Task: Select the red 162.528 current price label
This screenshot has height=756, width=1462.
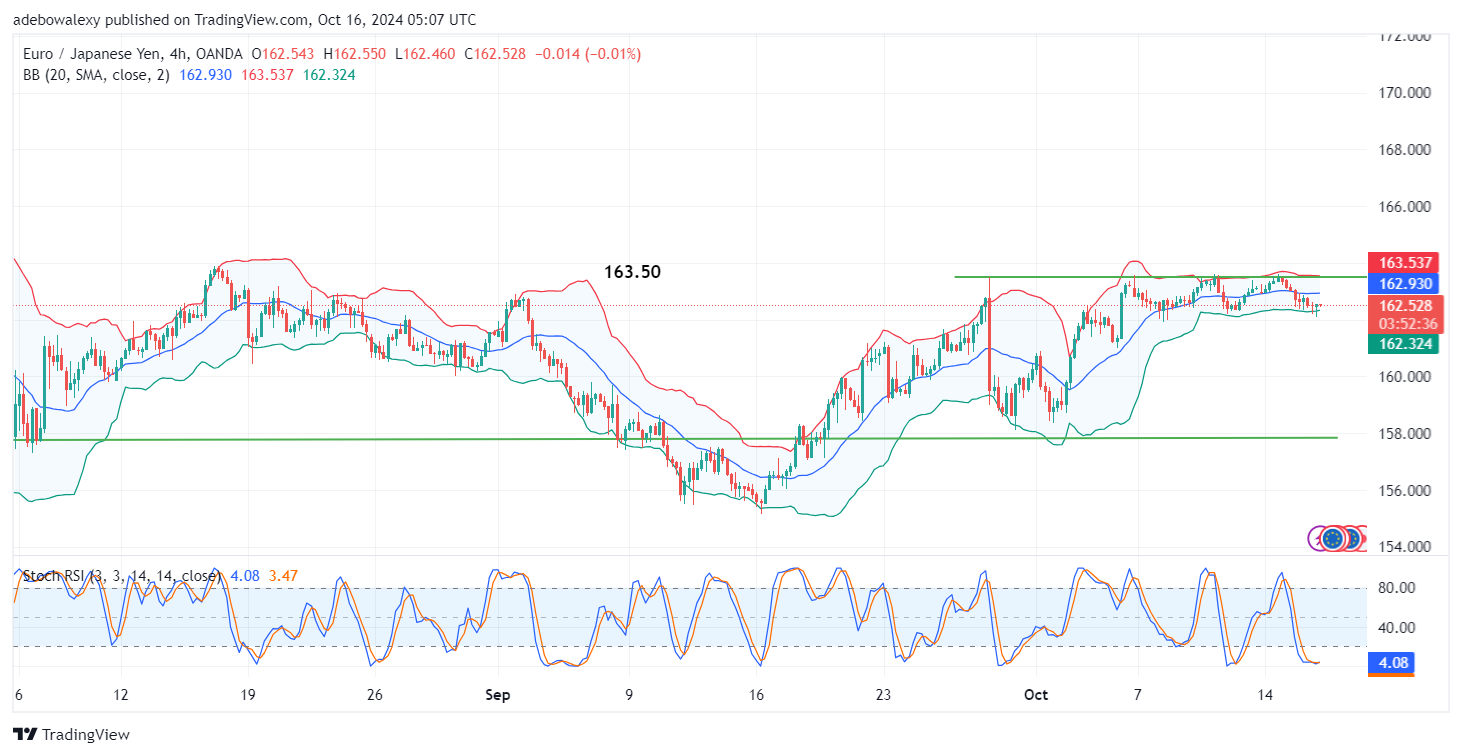Action: click(1406, 305)
